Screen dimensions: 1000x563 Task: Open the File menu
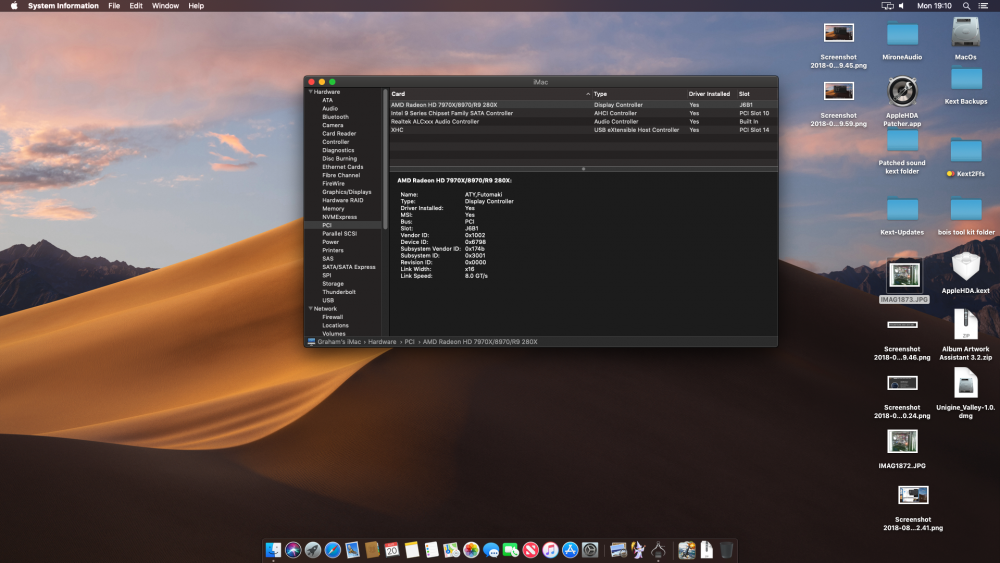pyautogui.click(x=114, y=6)
